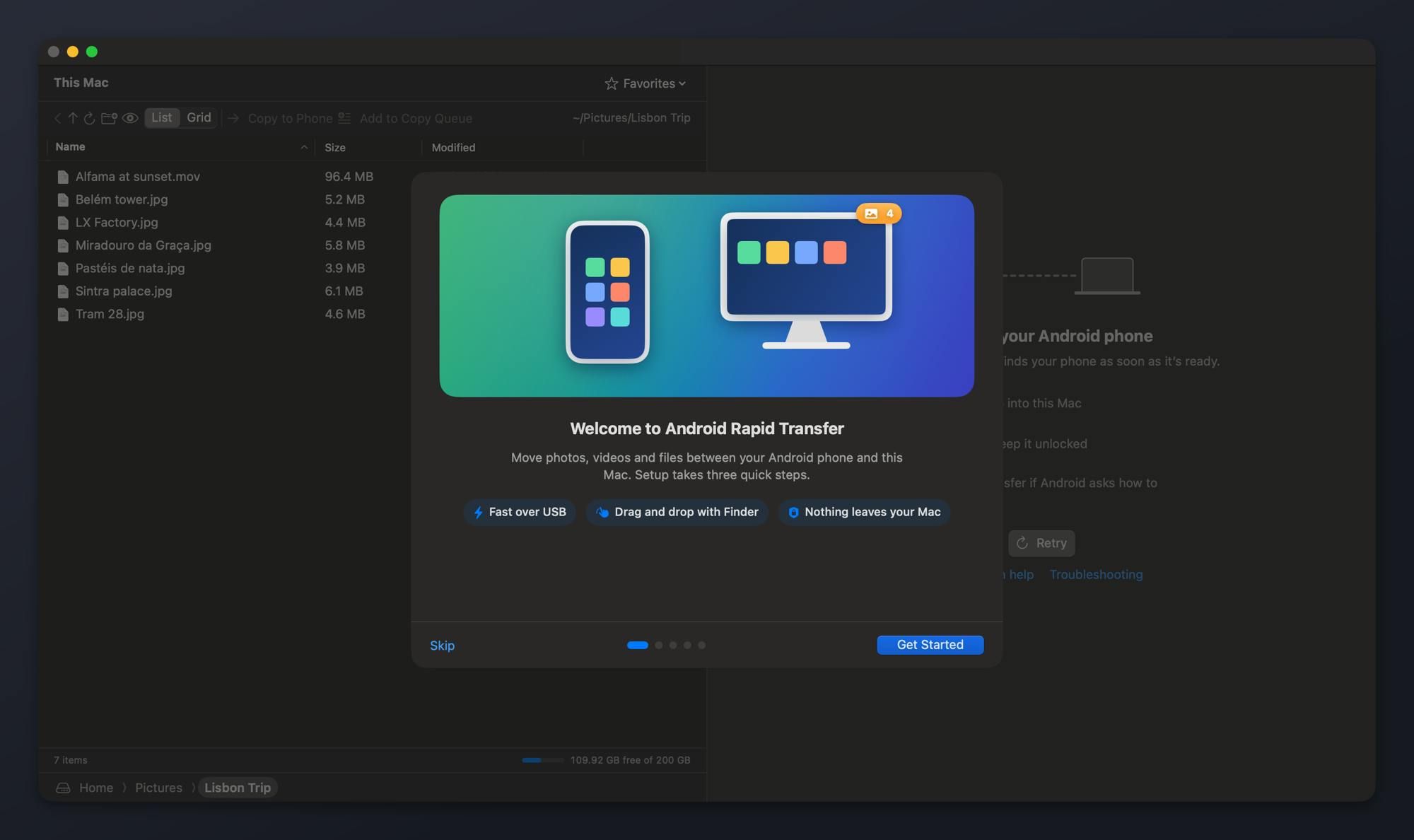Toggle hidden files with the eye icon
The height and width of the screenshot is (840, 1414).
click(130, 118)
